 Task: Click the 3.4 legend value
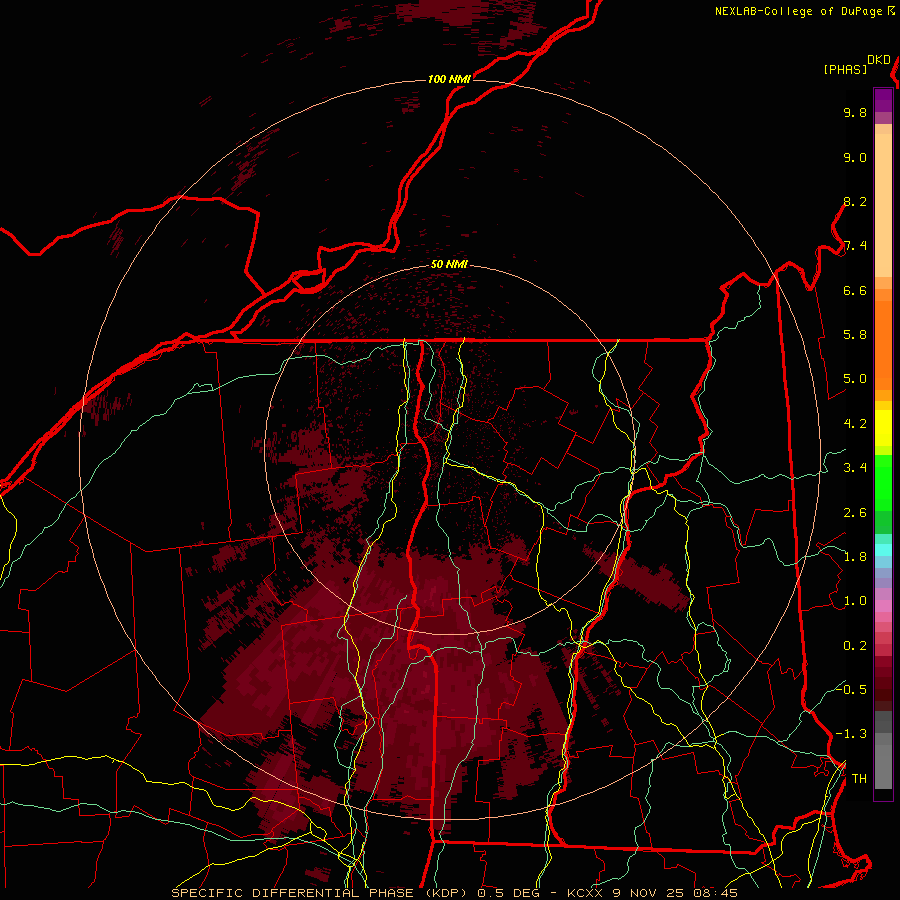pos(855,468)
